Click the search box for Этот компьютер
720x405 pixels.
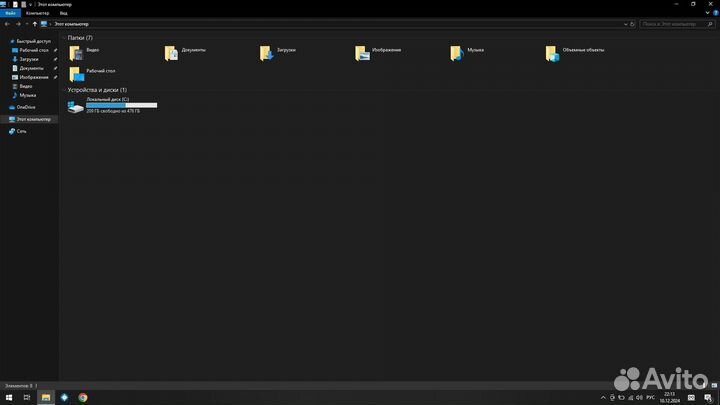[x=677, y=24]
